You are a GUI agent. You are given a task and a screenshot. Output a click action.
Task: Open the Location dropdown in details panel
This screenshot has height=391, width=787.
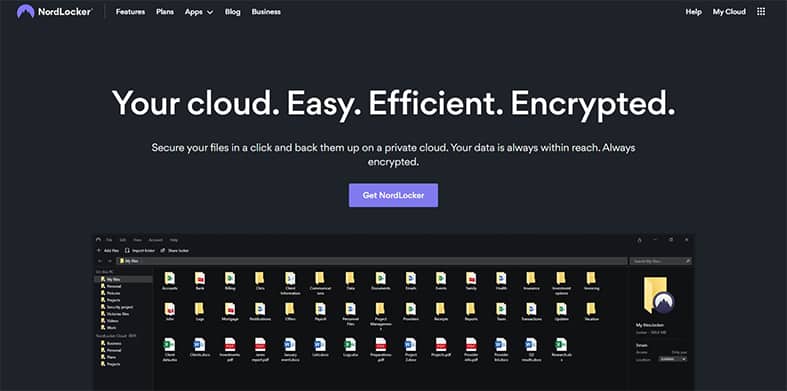673,359
